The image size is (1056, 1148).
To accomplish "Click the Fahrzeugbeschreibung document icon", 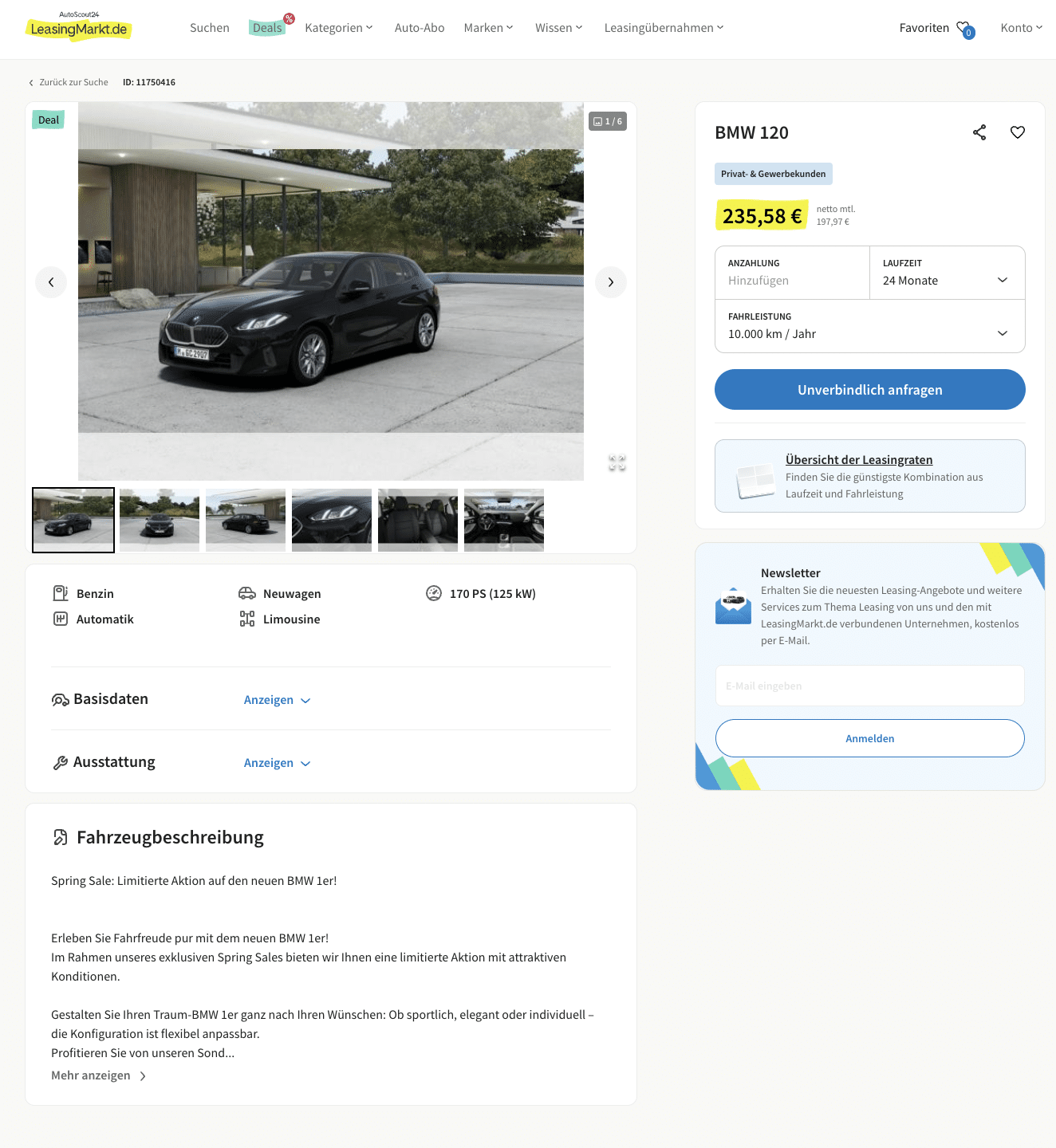I will pyautogui.click(x=61, y=837).
